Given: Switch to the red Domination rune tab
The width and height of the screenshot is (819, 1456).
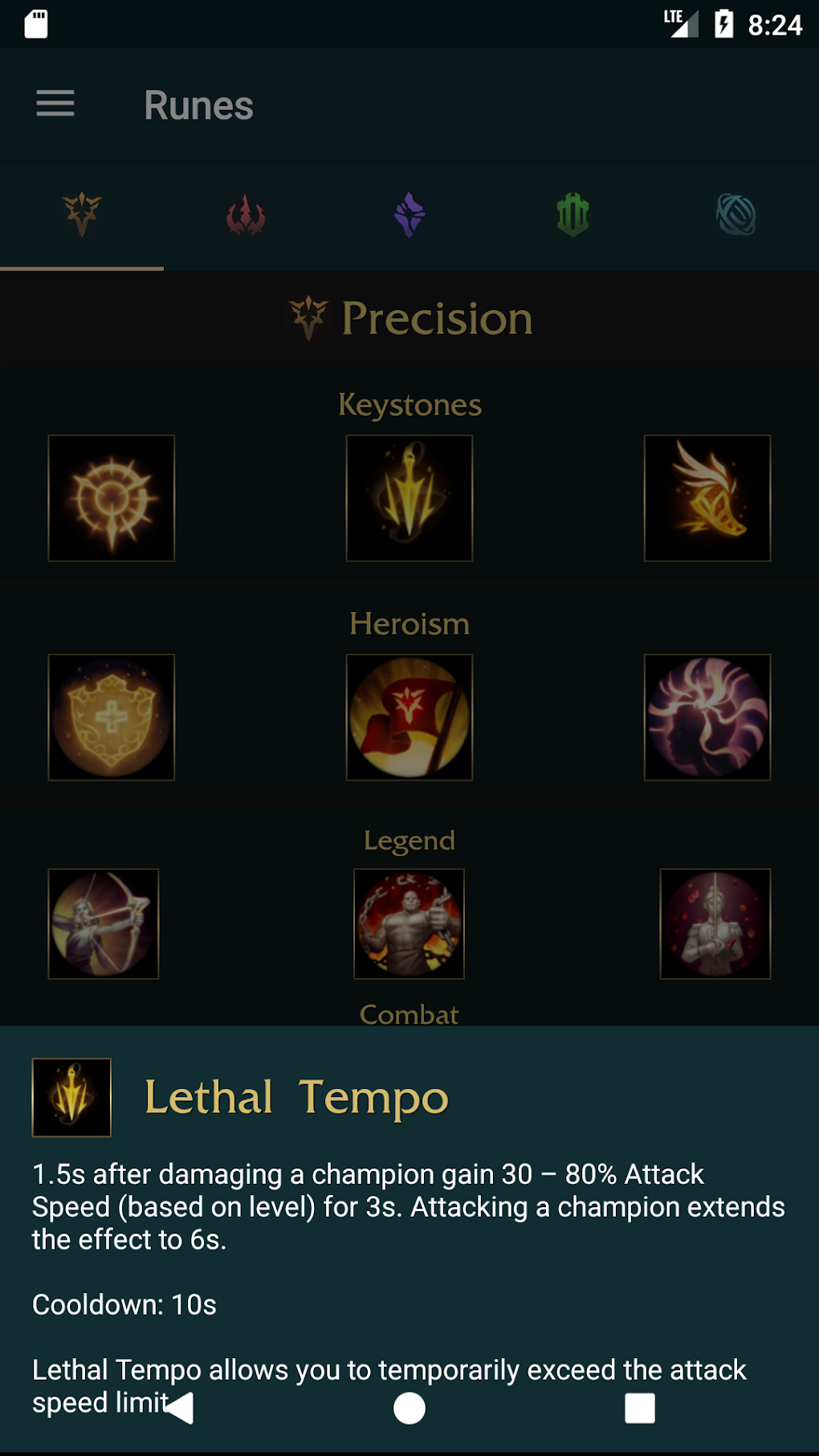Looking at the screenshot, I should (x=246, y=215).
